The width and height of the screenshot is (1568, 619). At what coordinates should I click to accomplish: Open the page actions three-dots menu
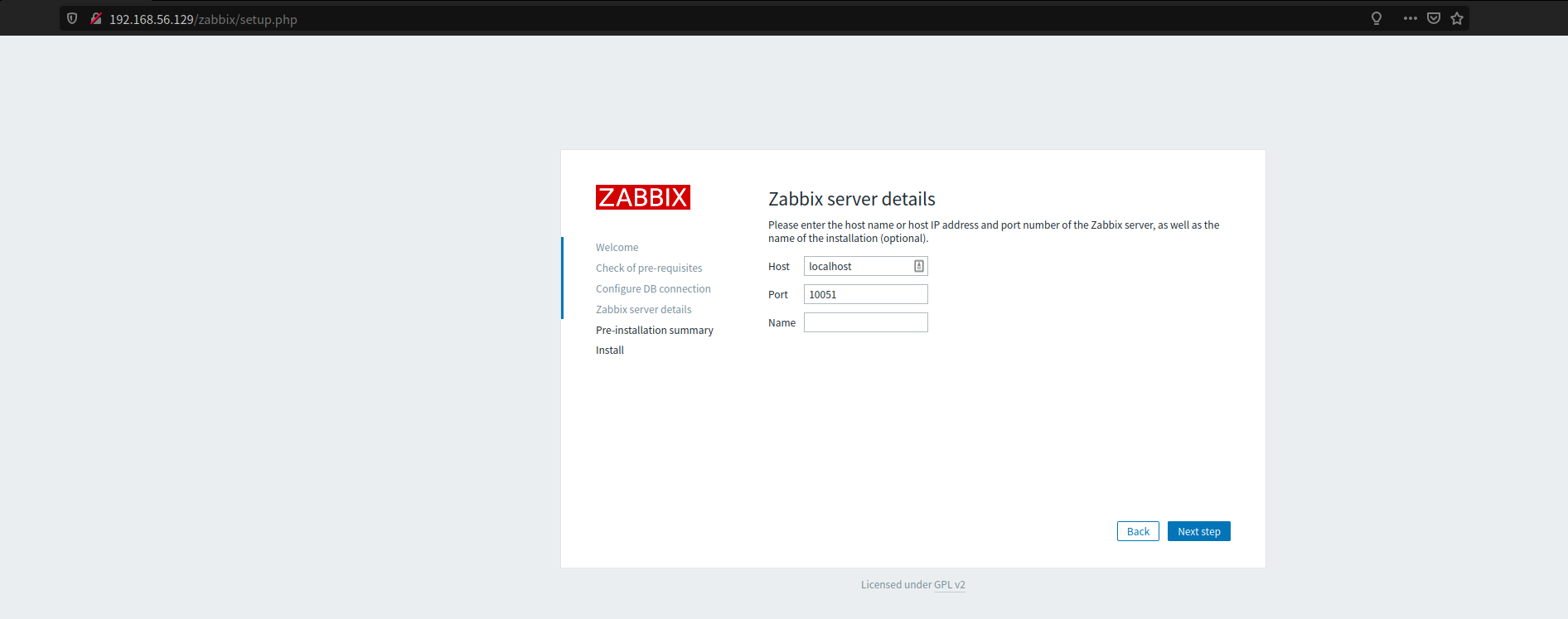tap(1411, 18)
